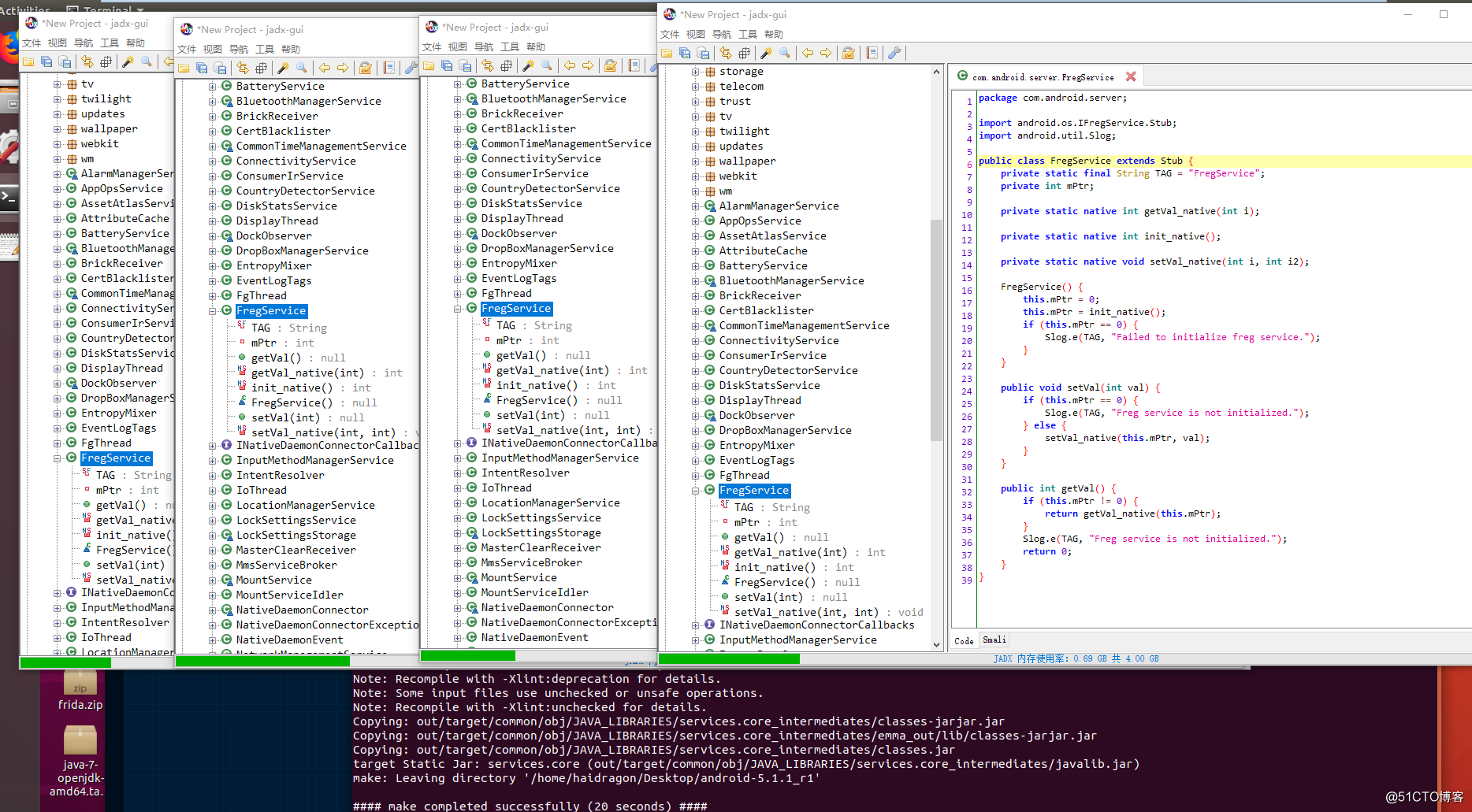Select BluetoothManagerService in the front window tree
Screen dimensions: 1472x812
(x=791, y=281)
